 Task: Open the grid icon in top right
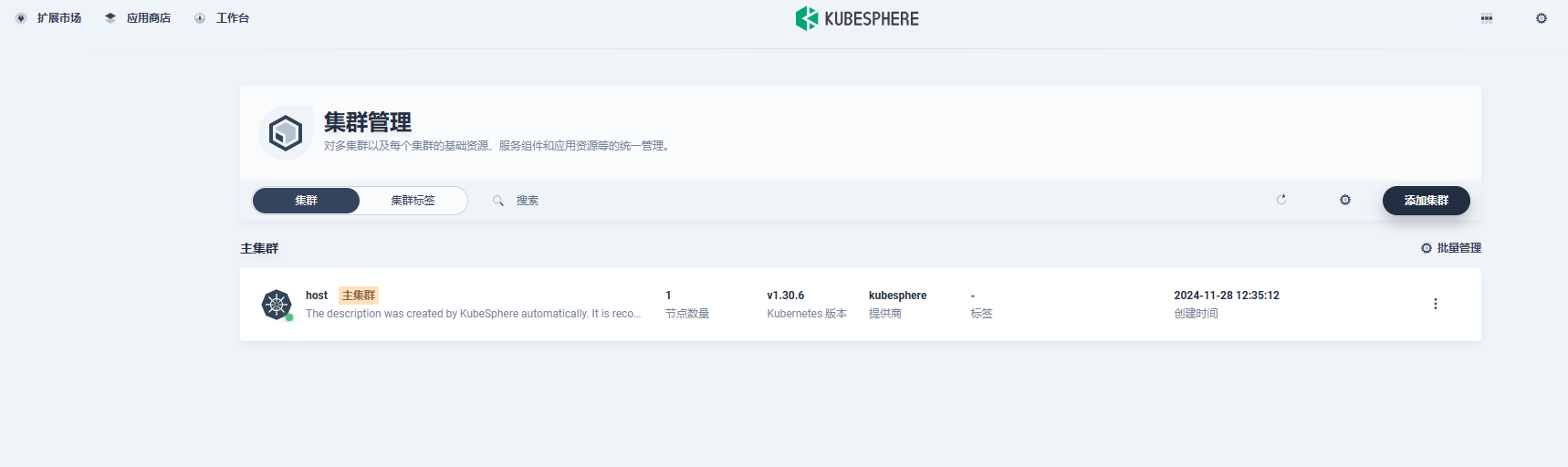(1487, 18)
